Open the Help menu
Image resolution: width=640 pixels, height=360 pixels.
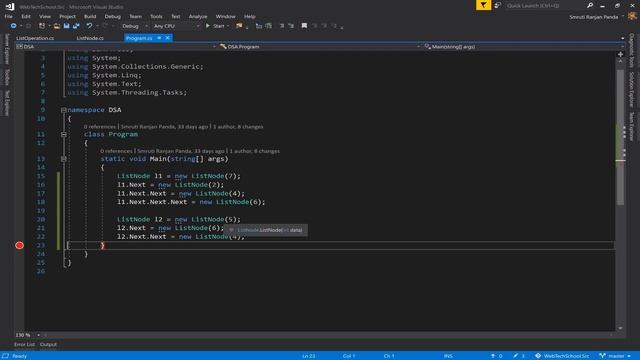250,17
